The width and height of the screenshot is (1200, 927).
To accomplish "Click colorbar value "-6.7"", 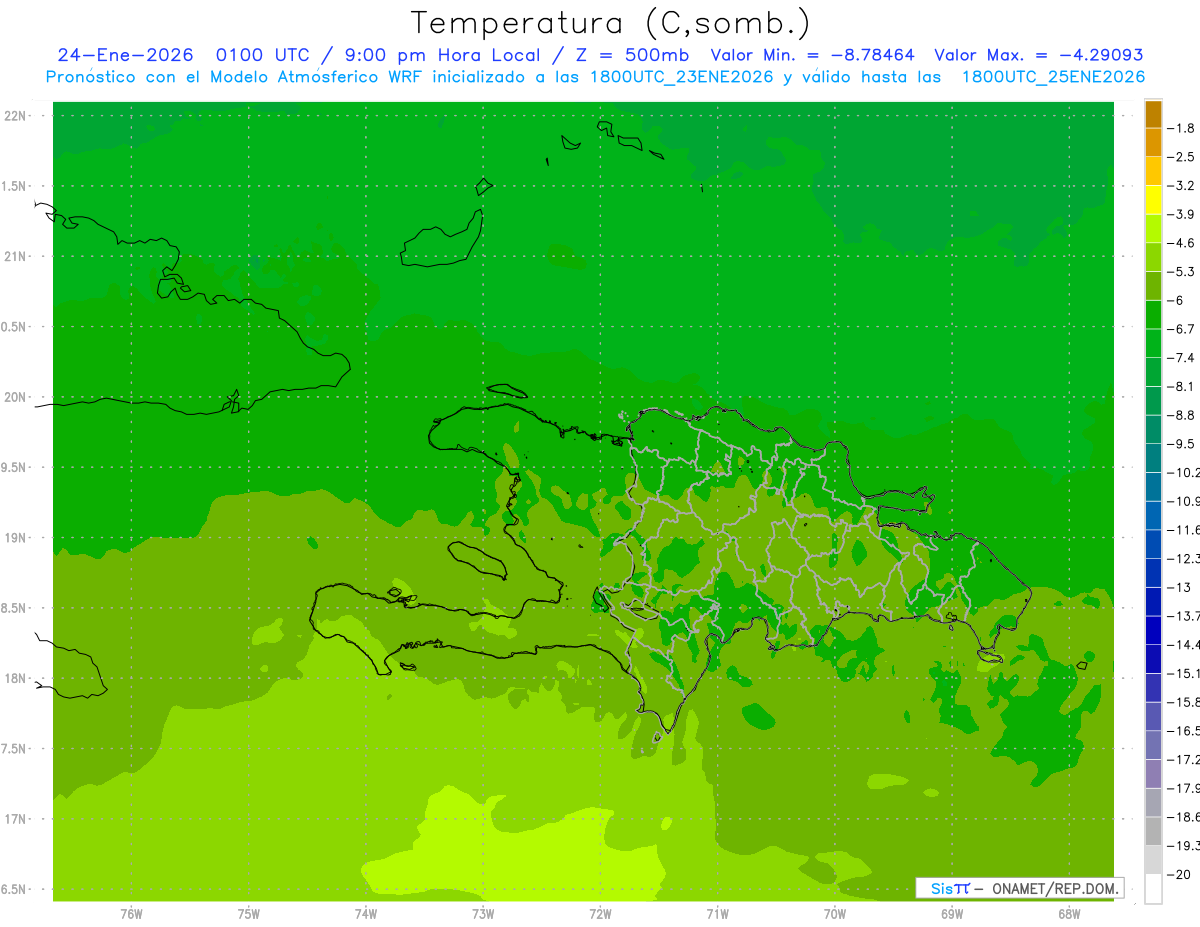I will point(1181,329).
